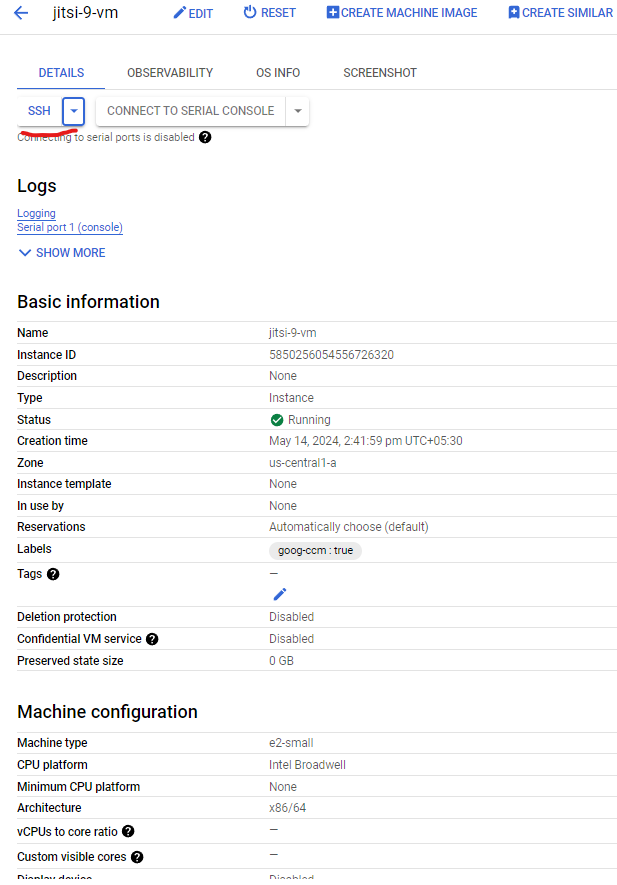Click the green Running status check icon
Viewport: 617px width, 885px height.
pyautogui.click(x=277, y=420)
